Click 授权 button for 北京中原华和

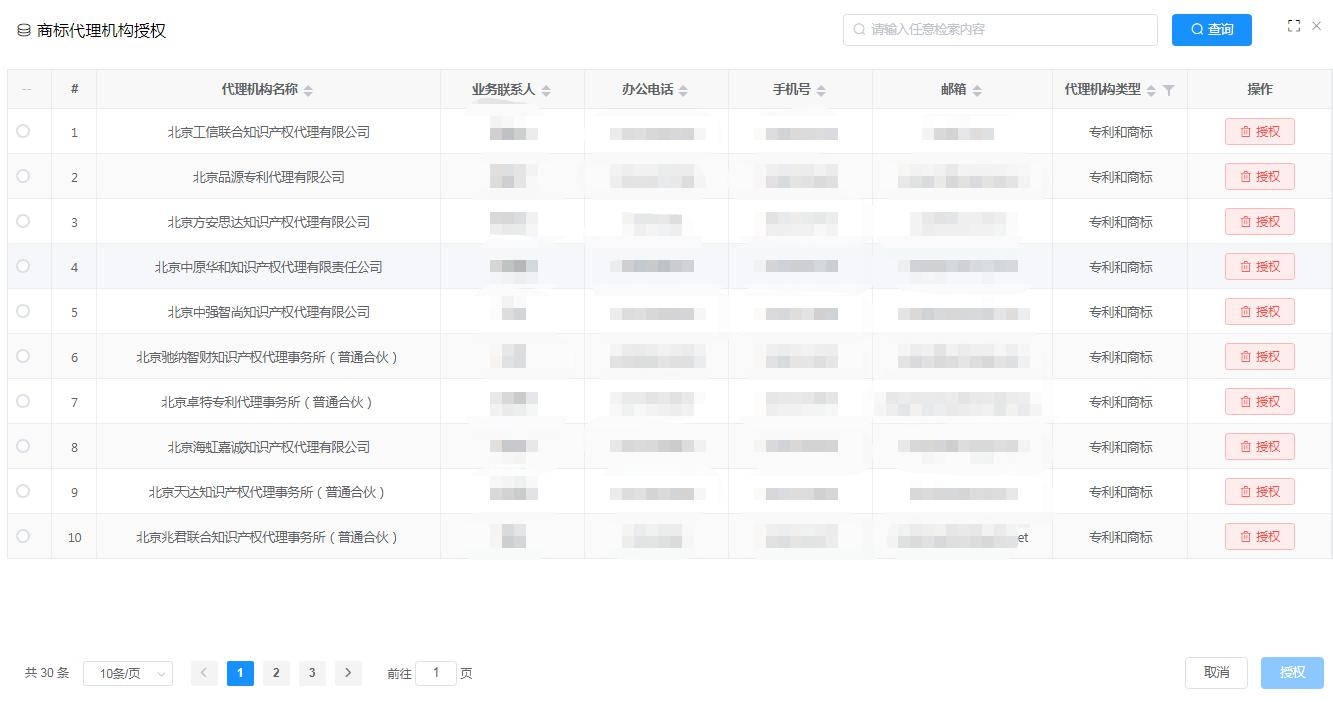1260,266
